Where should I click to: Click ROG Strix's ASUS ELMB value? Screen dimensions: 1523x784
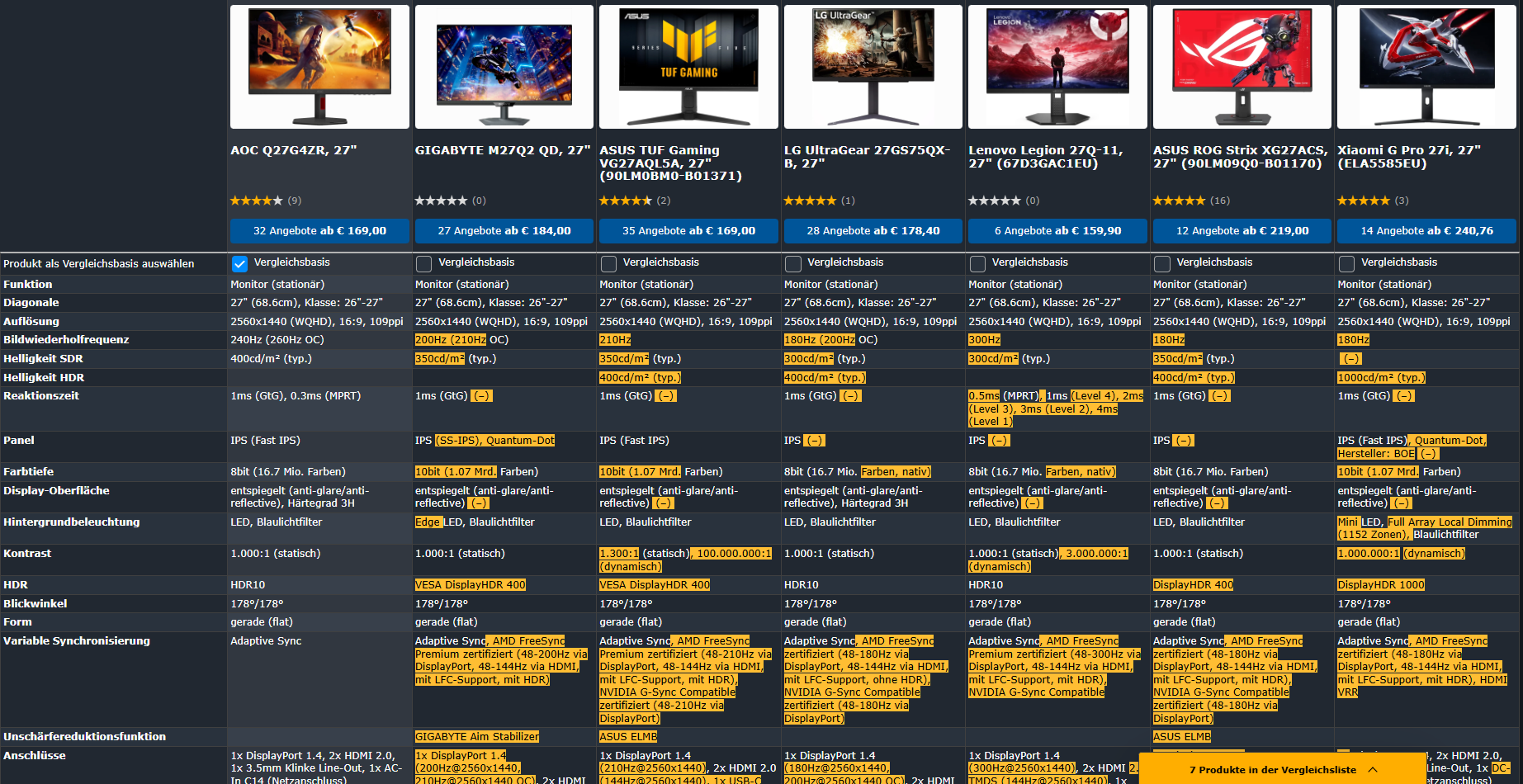coord(1182,736)
